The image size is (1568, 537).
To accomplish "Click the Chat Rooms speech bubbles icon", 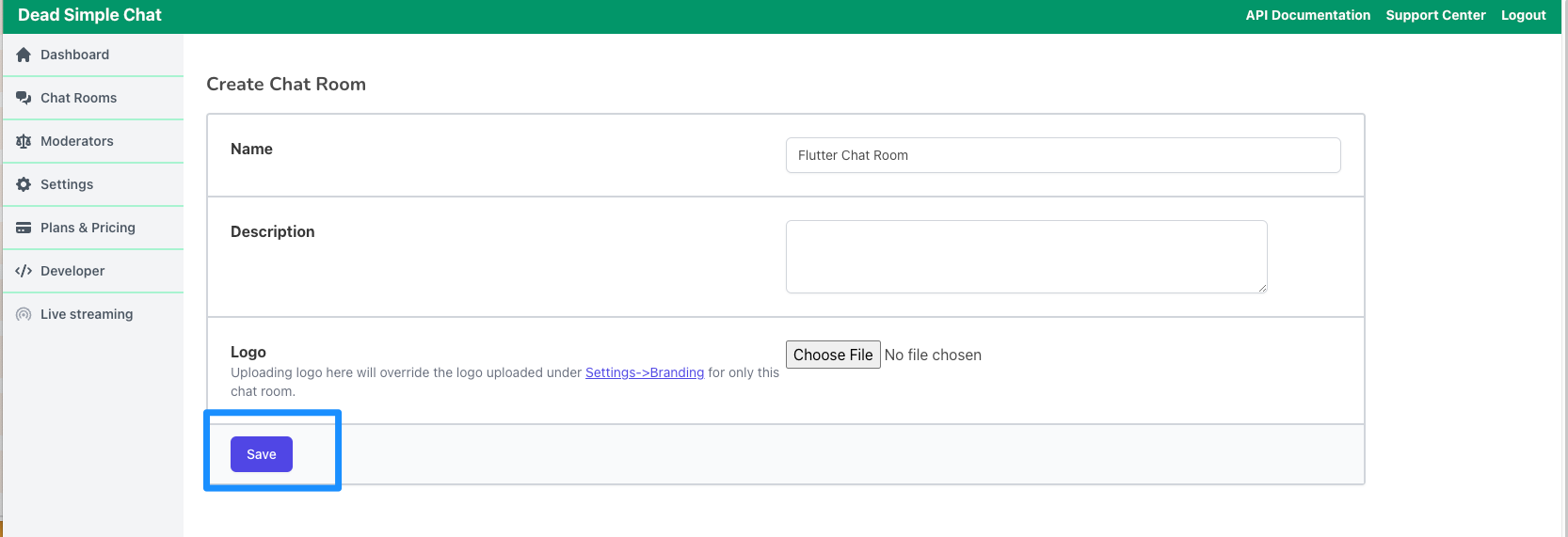I will (x=24, y=98).
